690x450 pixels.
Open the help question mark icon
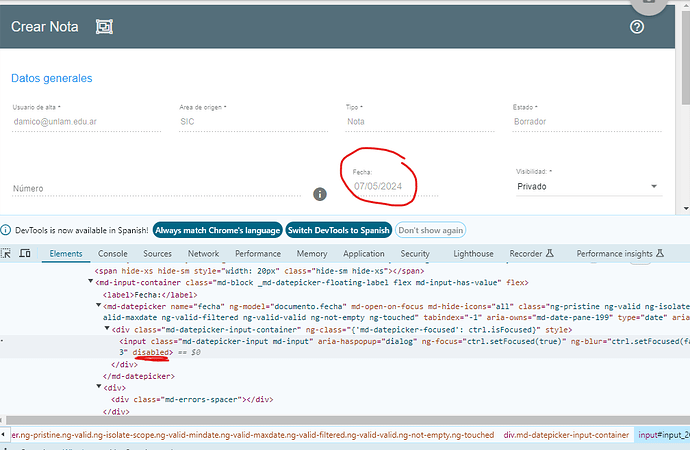point(637,27)
